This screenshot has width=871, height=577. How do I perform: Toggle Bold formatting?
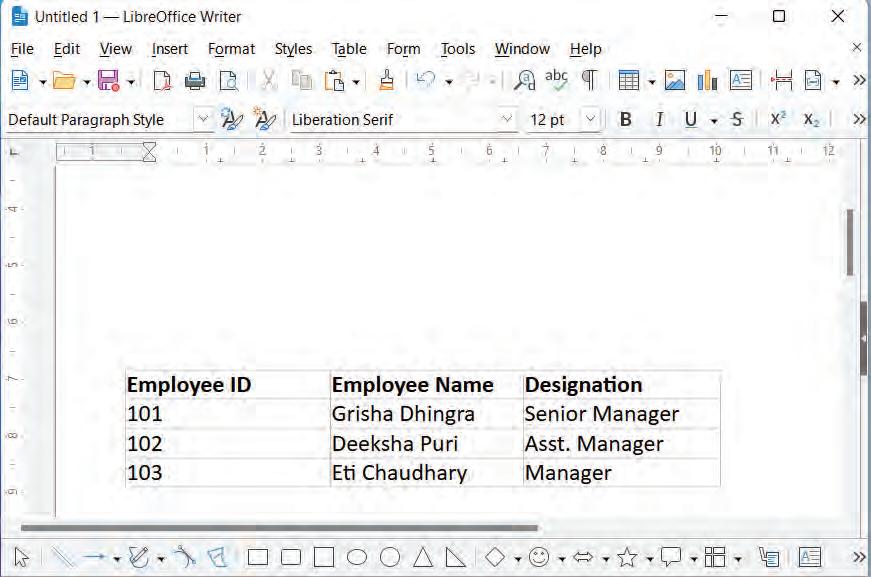click(x=625, y=119)
